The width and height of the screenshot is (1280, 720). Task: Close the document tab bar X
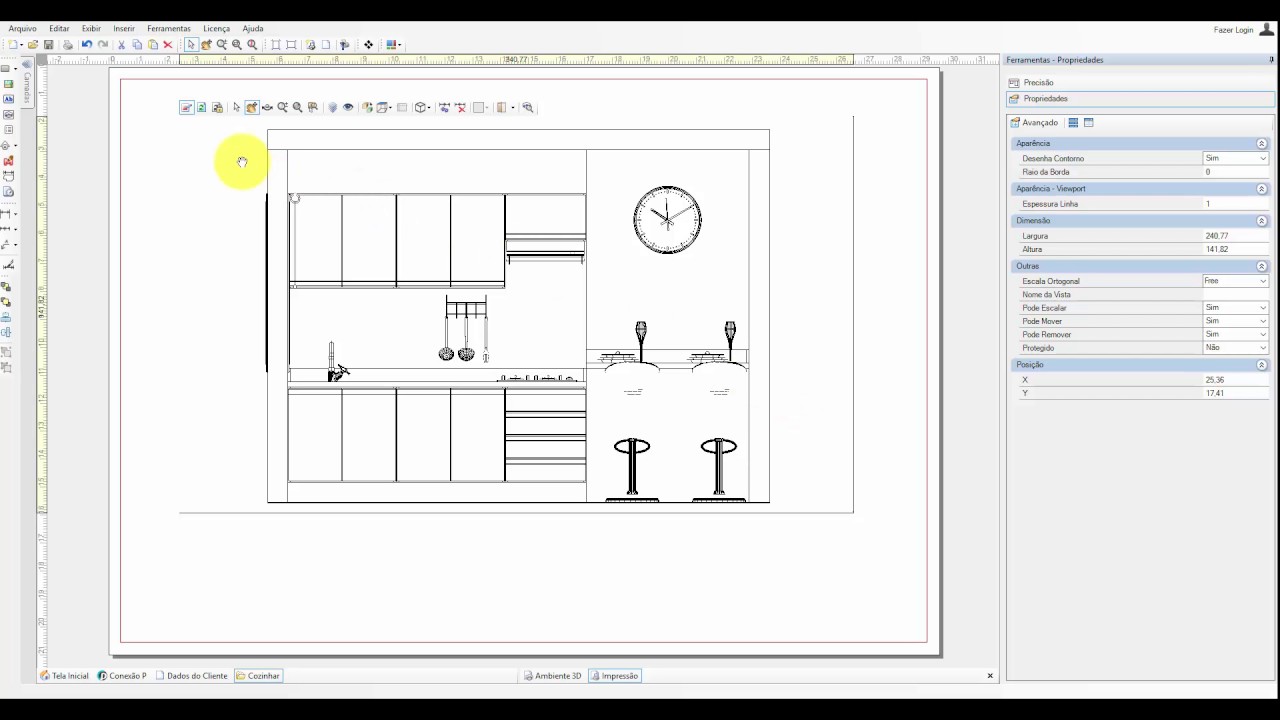point(990,676)
